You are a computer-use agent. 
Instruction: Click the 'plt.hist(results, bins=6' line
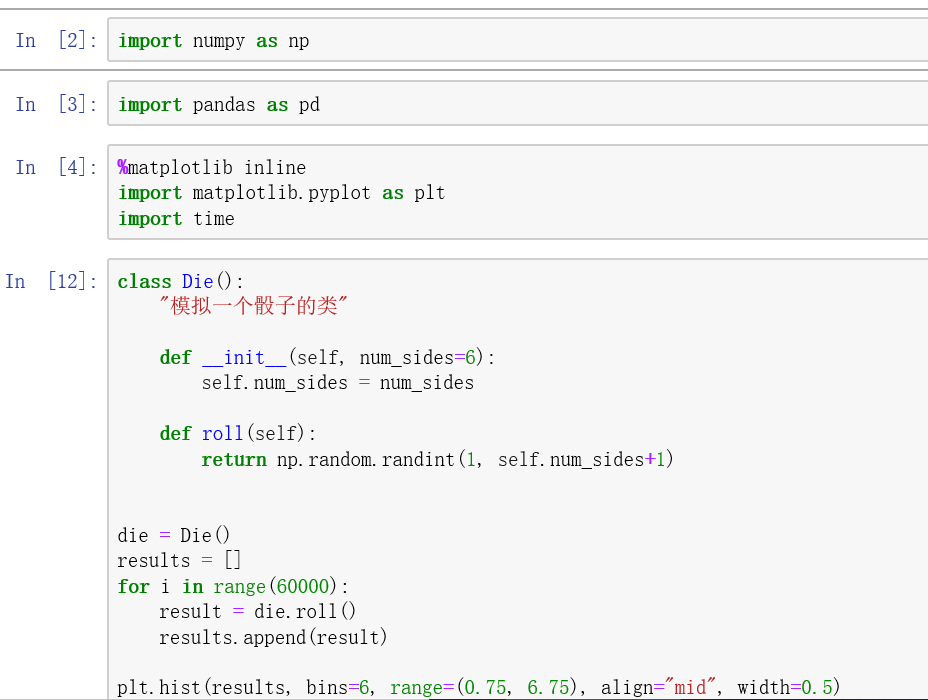pyautogui.click(x=479, y=688)
